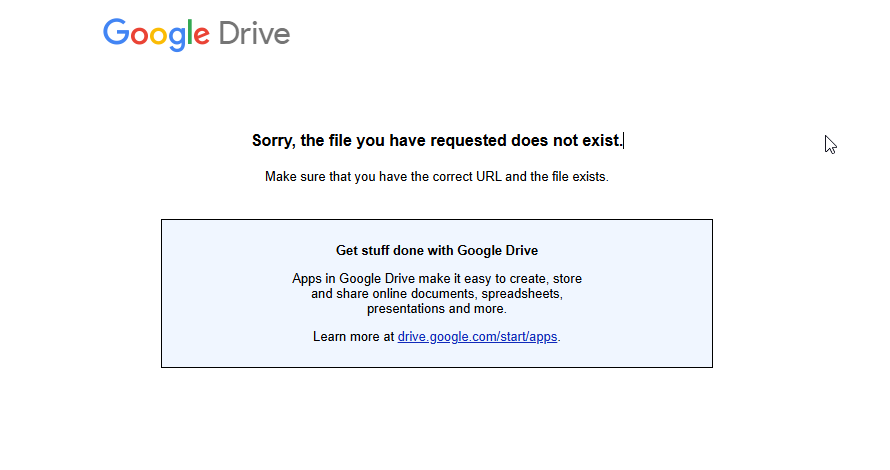Click the 'Learn more at' text
The height and width of the screenshot is (470, 890).
coord(353,337)
